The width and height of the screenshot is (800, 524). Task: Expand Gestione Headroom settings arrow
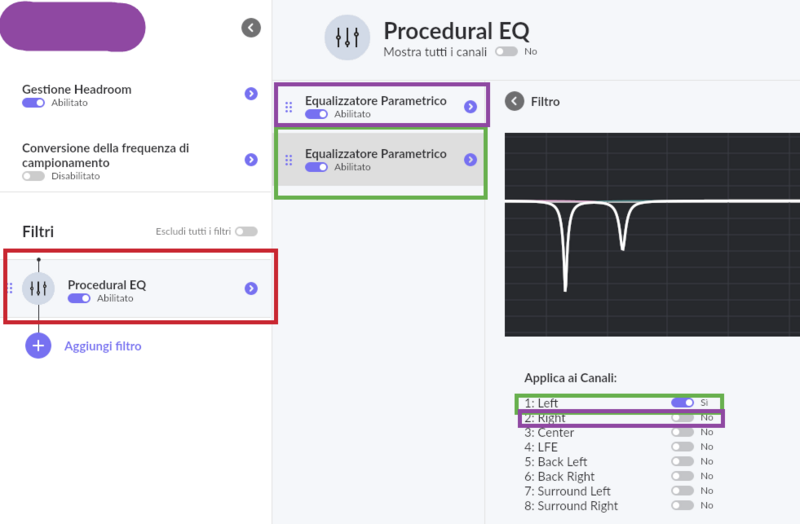[x=251, y=94]
